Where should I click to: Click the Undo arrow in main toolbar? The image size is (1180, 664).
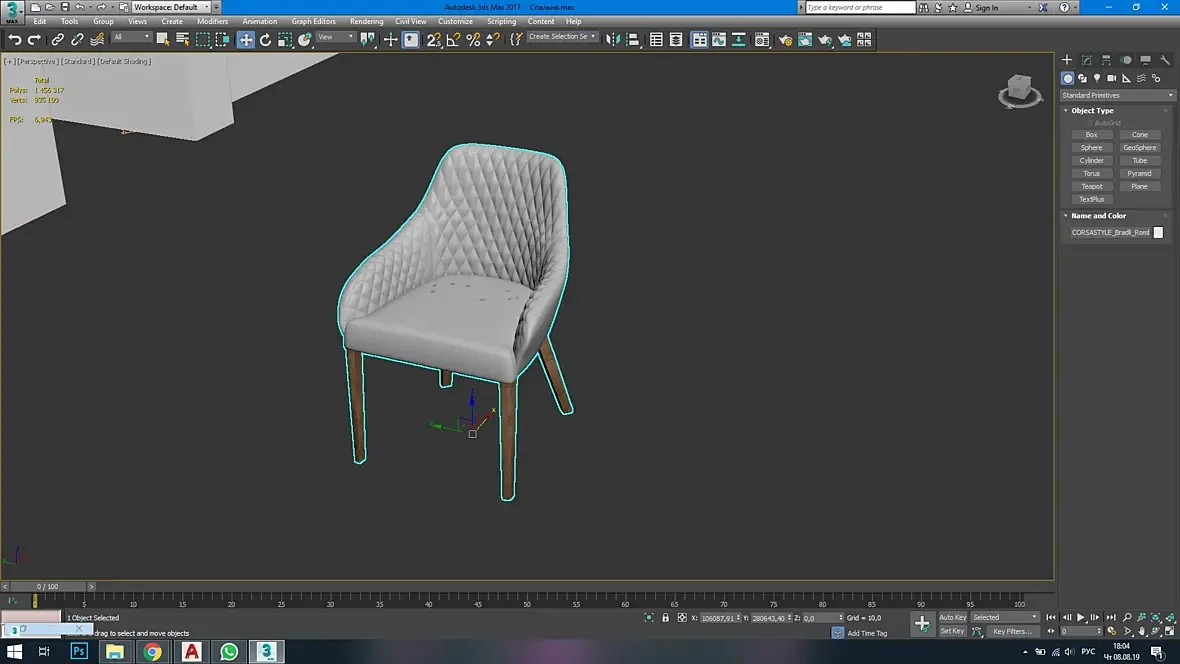(14, 40)
